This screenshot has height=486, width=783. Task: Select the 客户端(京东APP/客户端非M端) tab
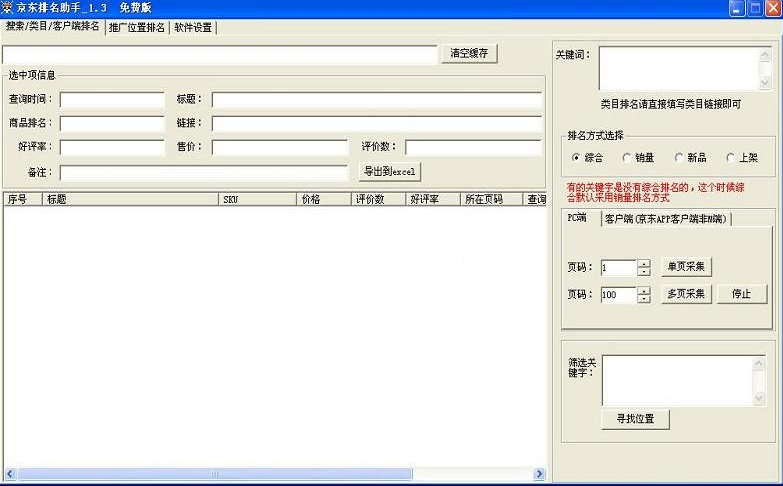click(x=665, y=218)
